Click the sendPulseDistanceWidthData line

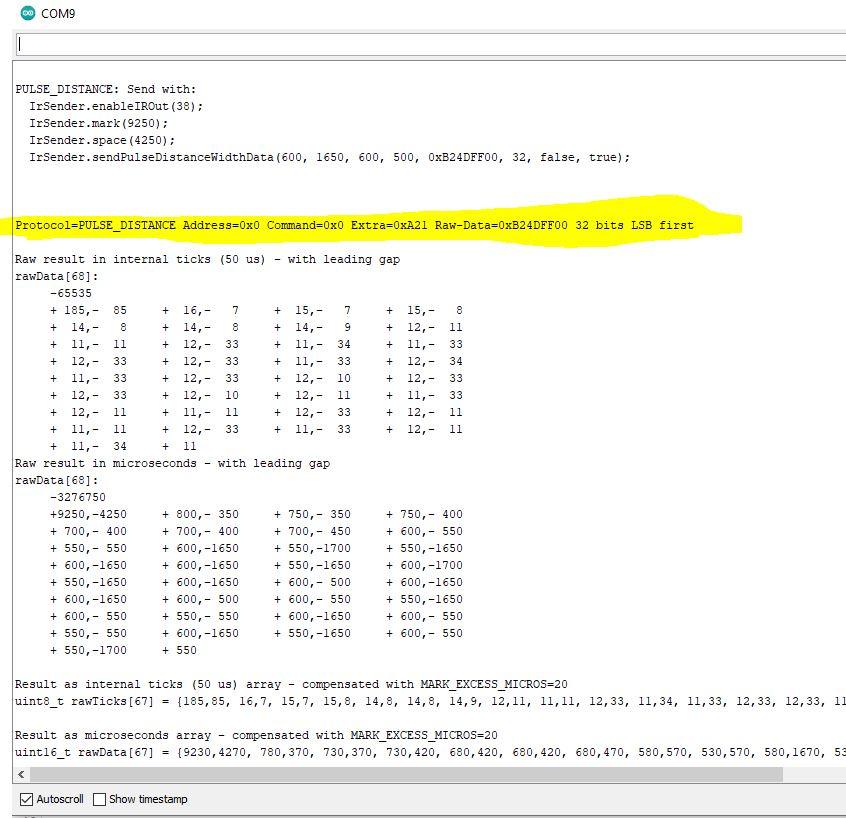(x=329, y=158)
